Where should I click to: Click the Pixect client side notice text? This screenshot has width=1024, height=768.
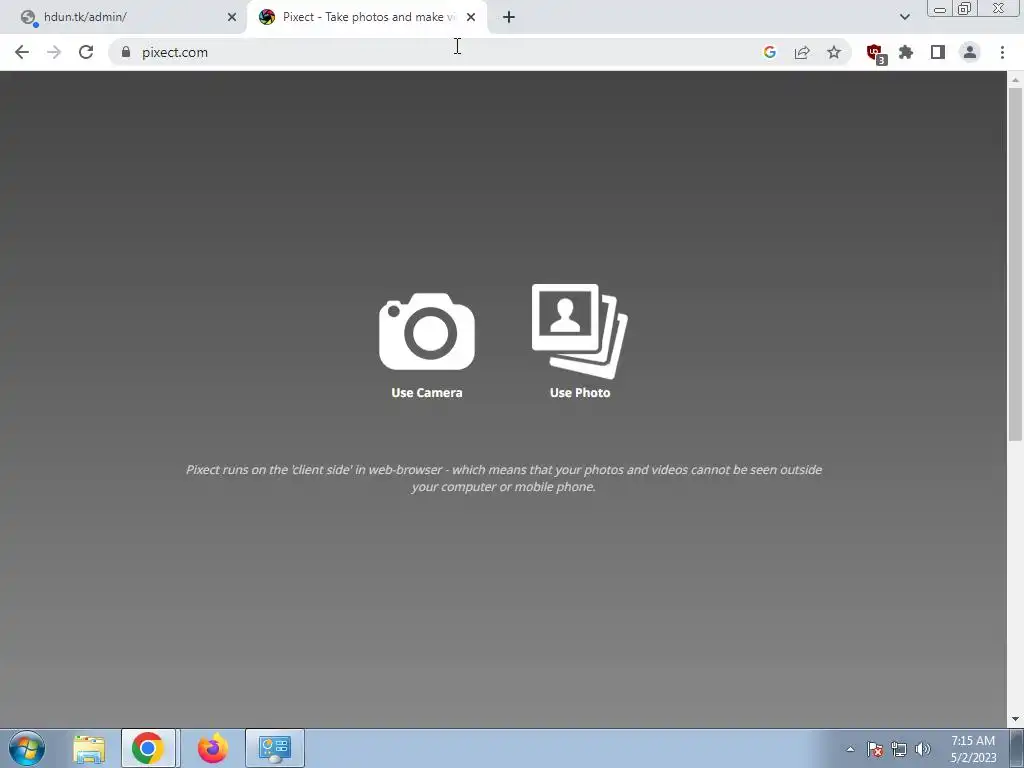coord(504,478)
